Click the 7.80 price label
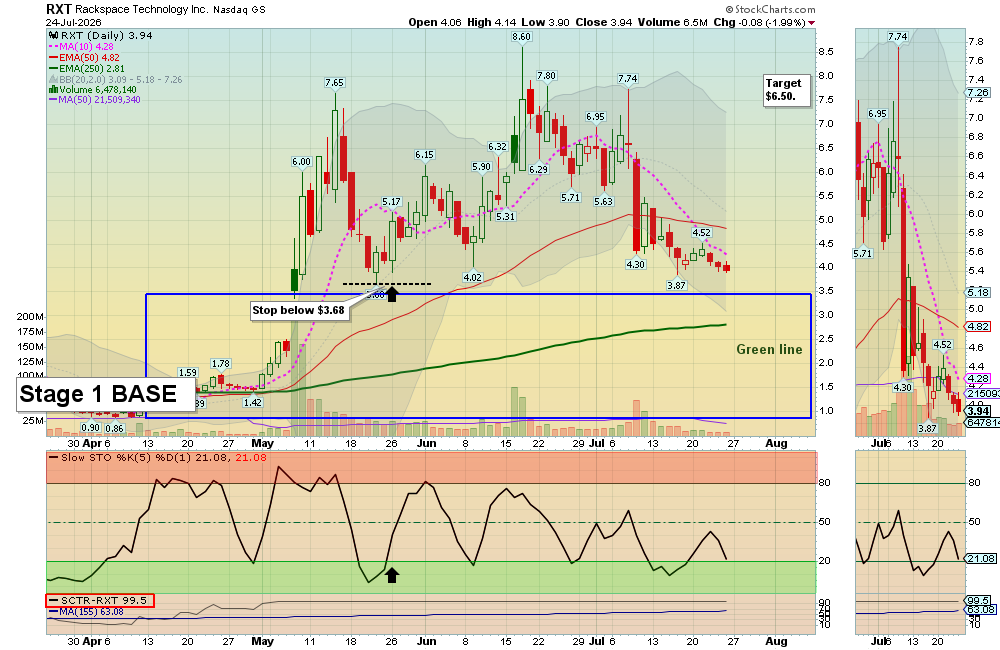This screenshot has height=650, width=1000. pos(547,76)
